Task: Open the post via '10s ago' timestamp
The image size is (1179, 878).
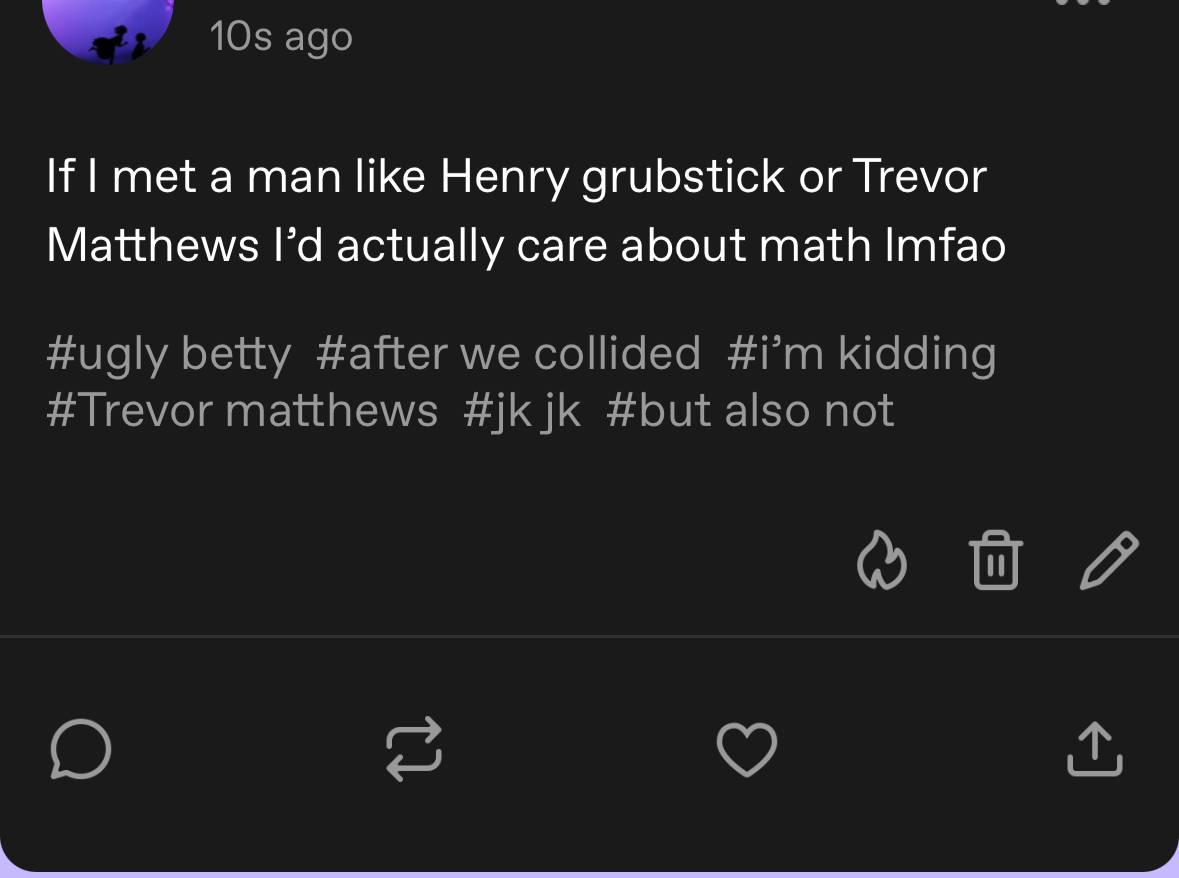Action: (x=281, y=37)
